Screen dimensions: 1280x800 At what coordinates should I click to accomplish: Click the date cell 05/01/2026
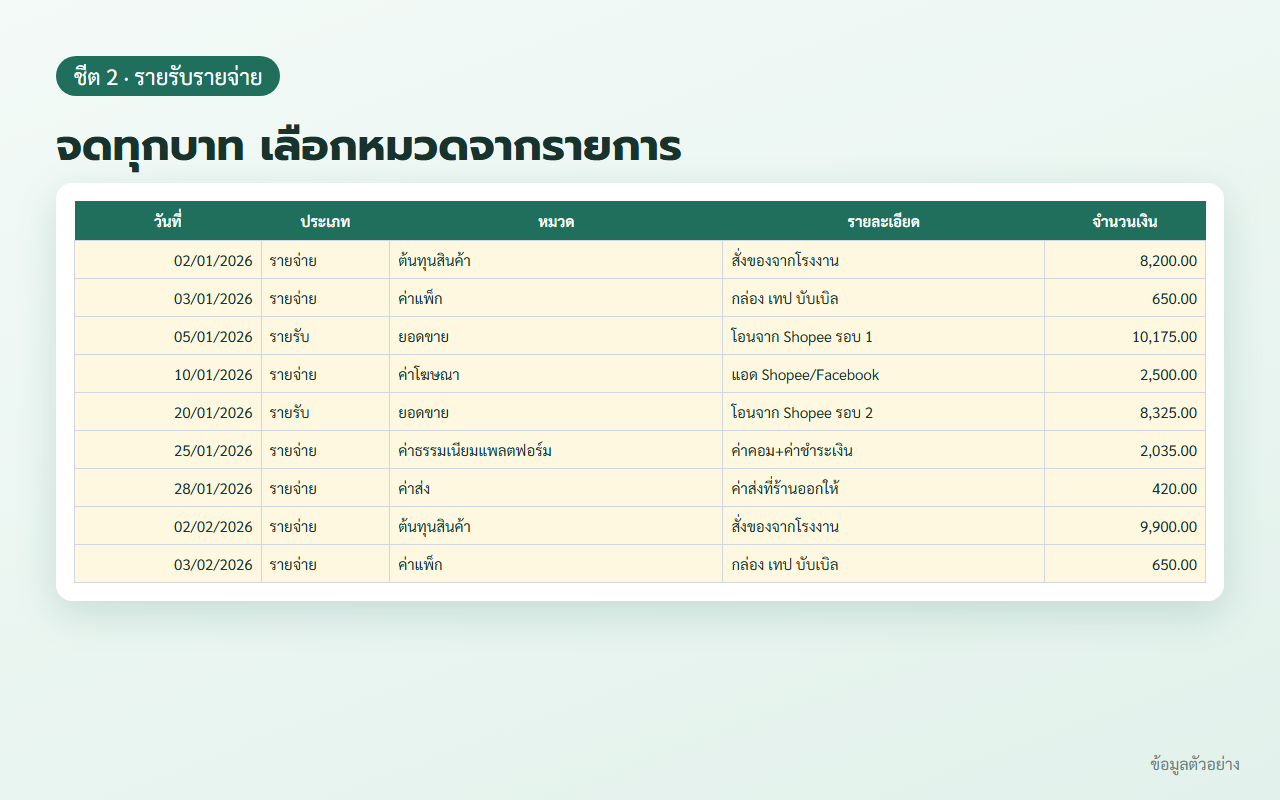click(168, 336)
